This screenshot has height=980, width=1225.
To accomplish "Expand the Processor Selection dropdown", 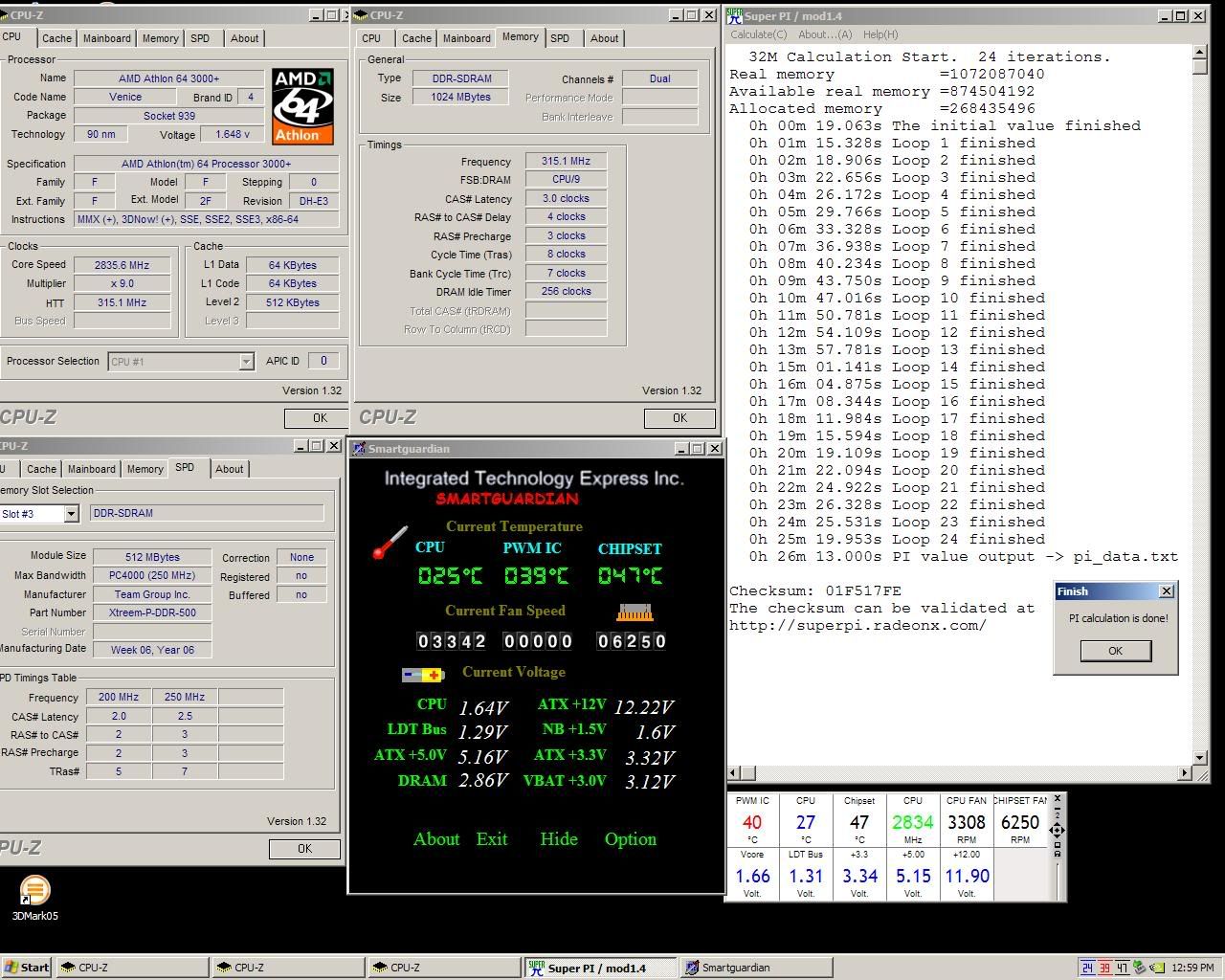I will 246,361.
